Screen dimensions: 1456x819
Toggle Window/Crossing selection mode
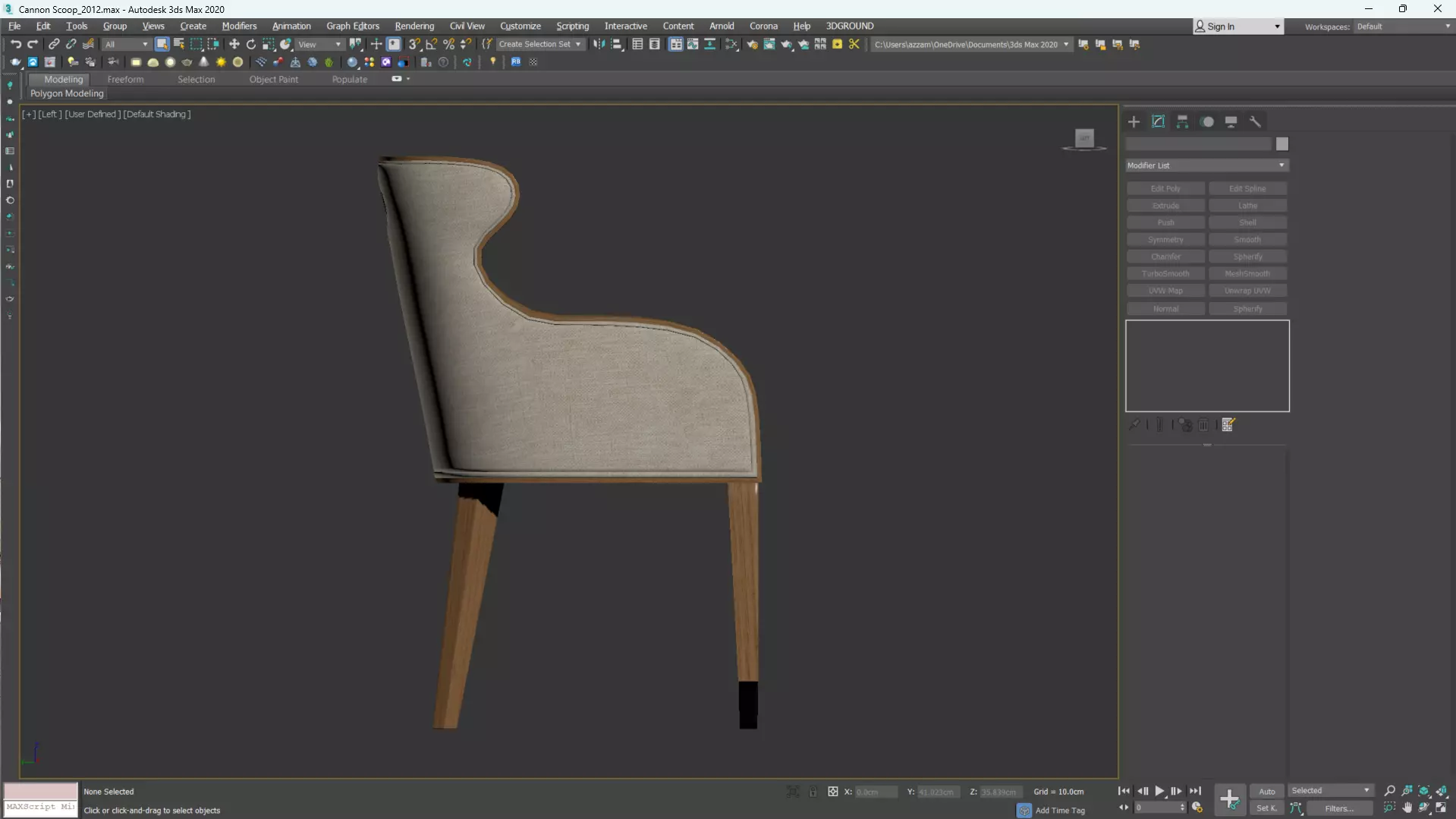[x=213, y=44]
